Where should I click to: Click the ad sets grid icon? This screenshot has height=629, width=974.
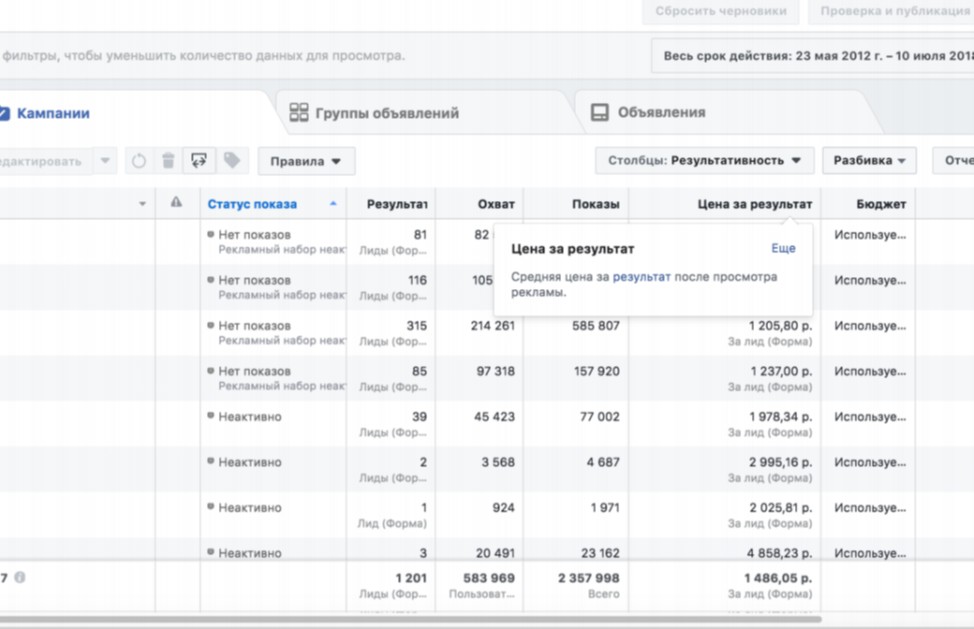point(299,113)
